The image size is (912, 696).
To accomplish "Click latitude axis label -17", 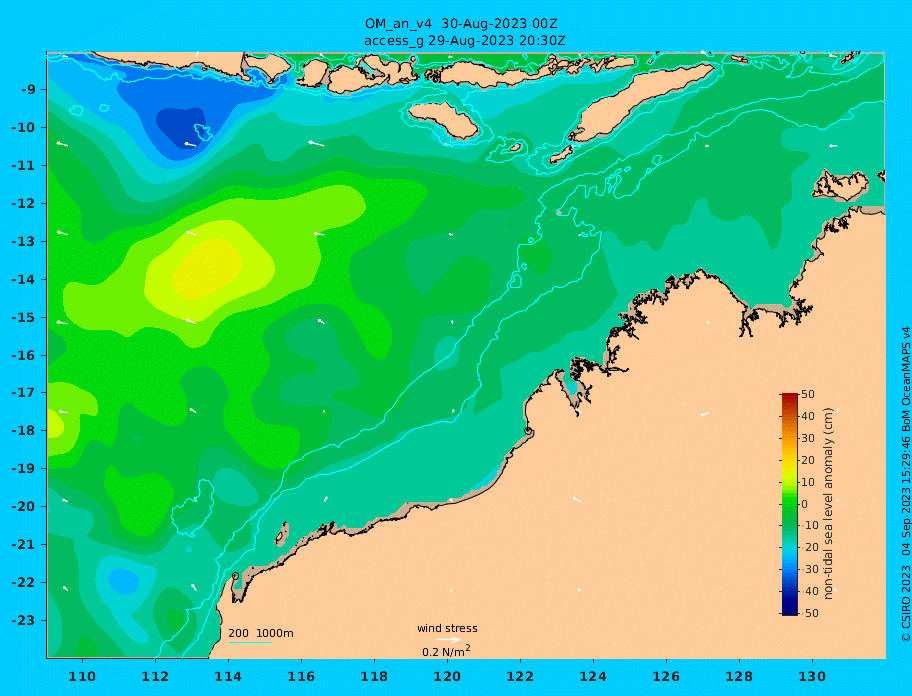I will [24, 392].
